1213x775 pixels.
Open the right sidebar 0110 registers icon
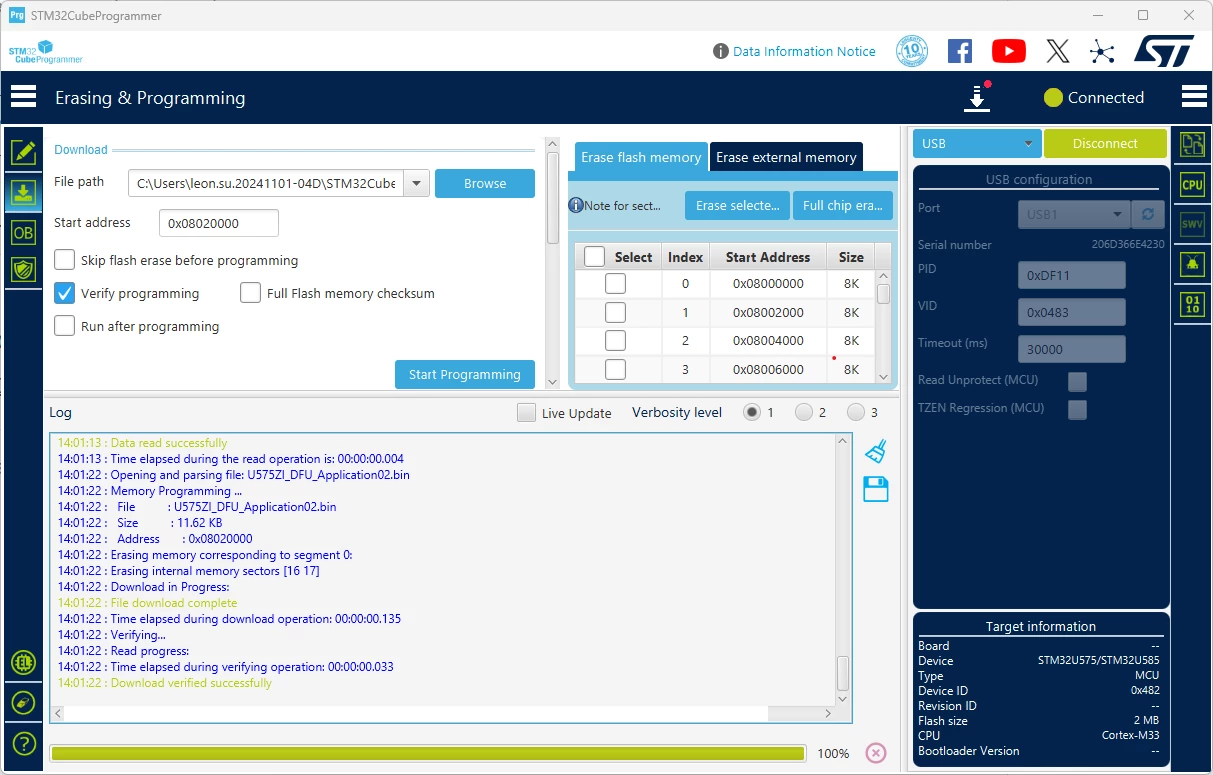pyautogui.click(x=1192, y=305)
